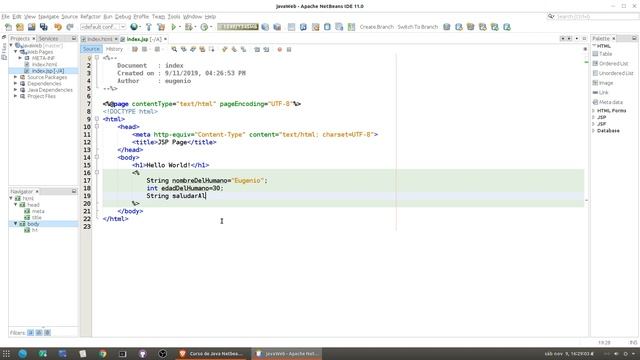Choose Ordered List in Palette
Screen dimensions: 640x360
coord(611,64)
